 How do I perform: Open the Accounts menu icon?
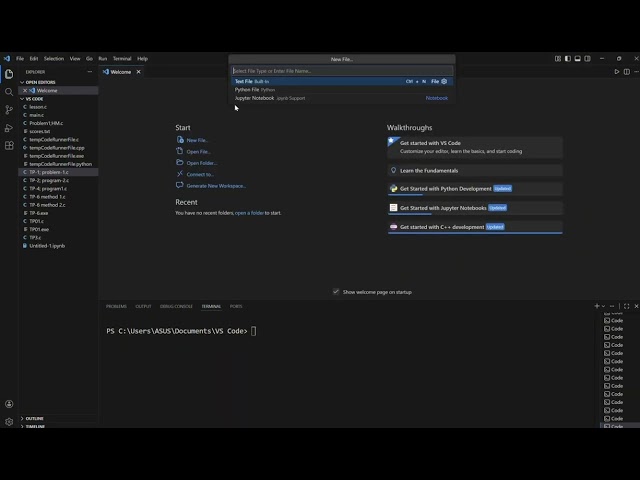[9, 404]
